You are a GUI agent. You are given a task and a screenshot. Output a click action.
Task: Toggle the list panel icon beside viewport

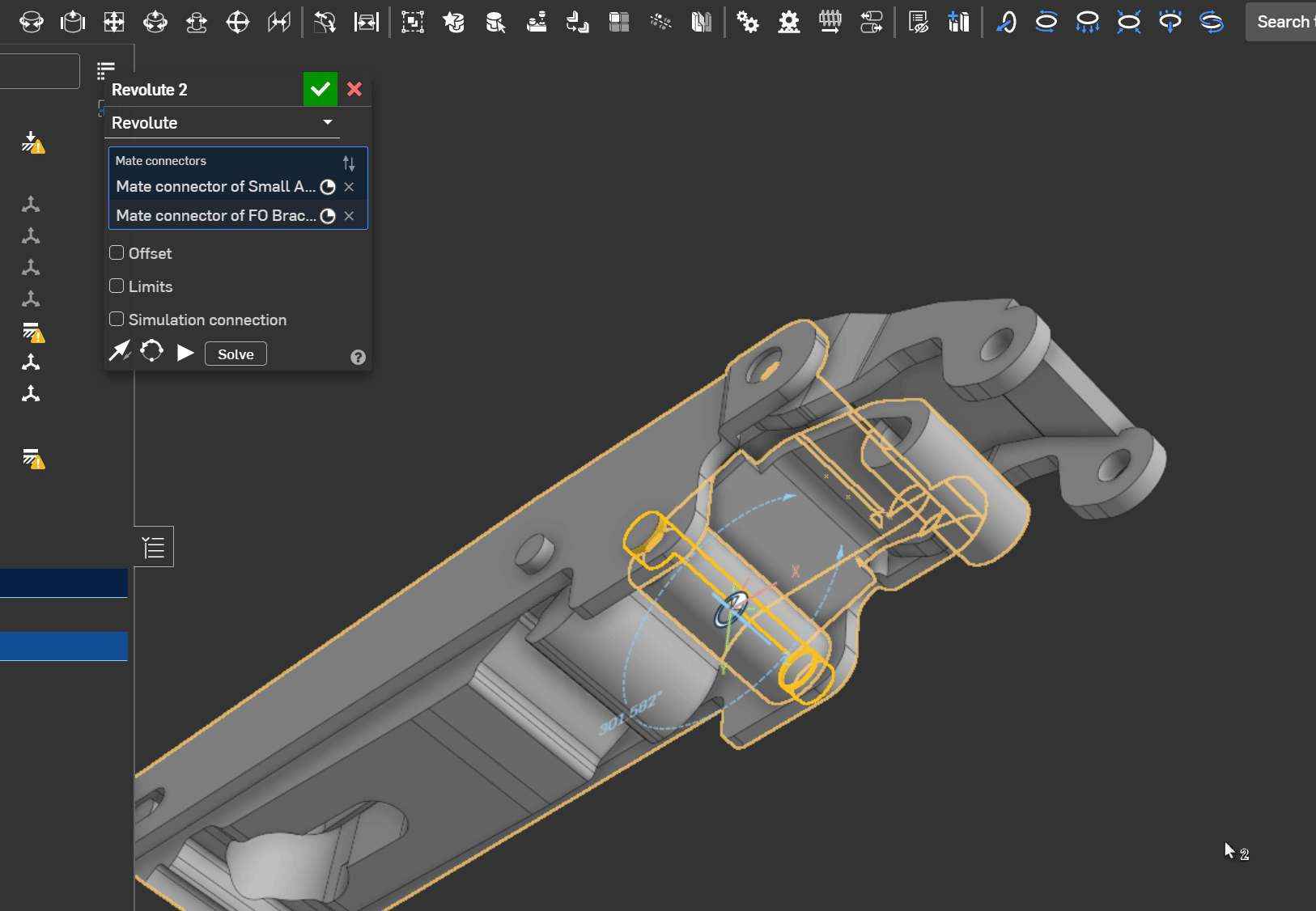click(154, 548)
